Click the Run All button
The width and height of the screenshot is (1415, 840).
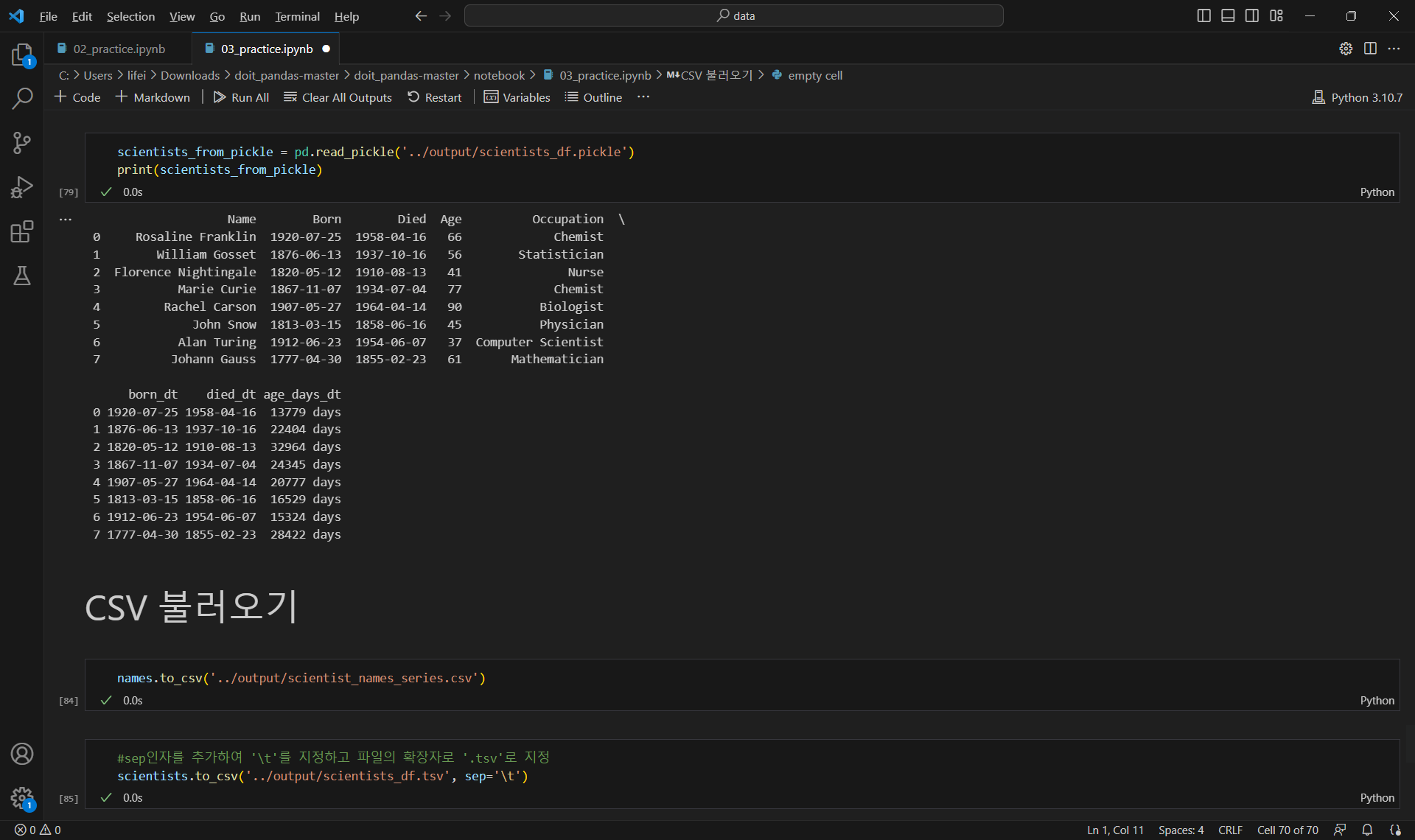241,97
